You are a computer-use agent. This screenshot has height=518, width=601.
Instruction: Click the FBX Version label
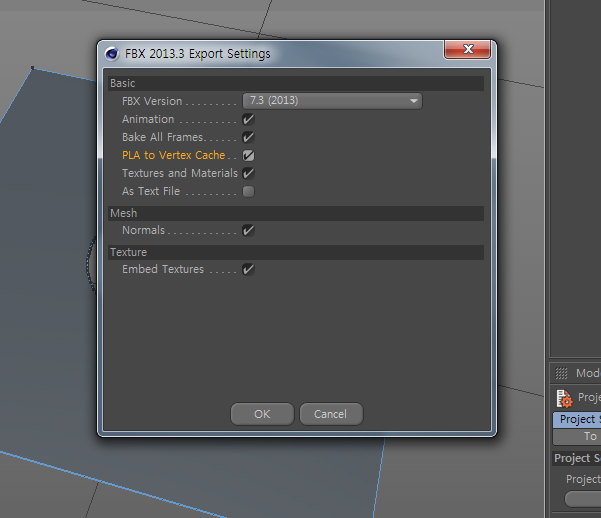click(152, 101)
